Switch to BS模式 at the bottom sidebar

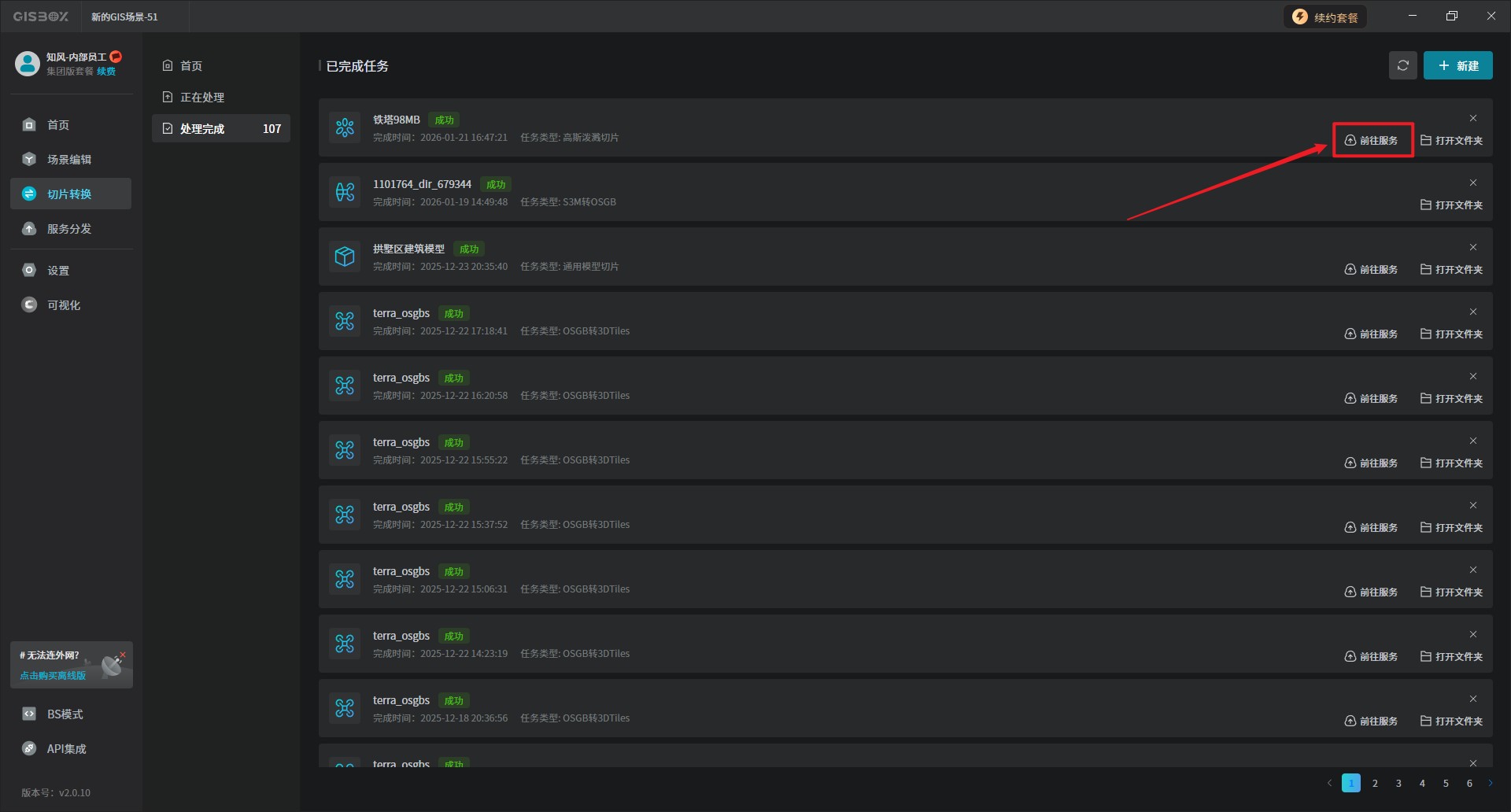(65, 714)
